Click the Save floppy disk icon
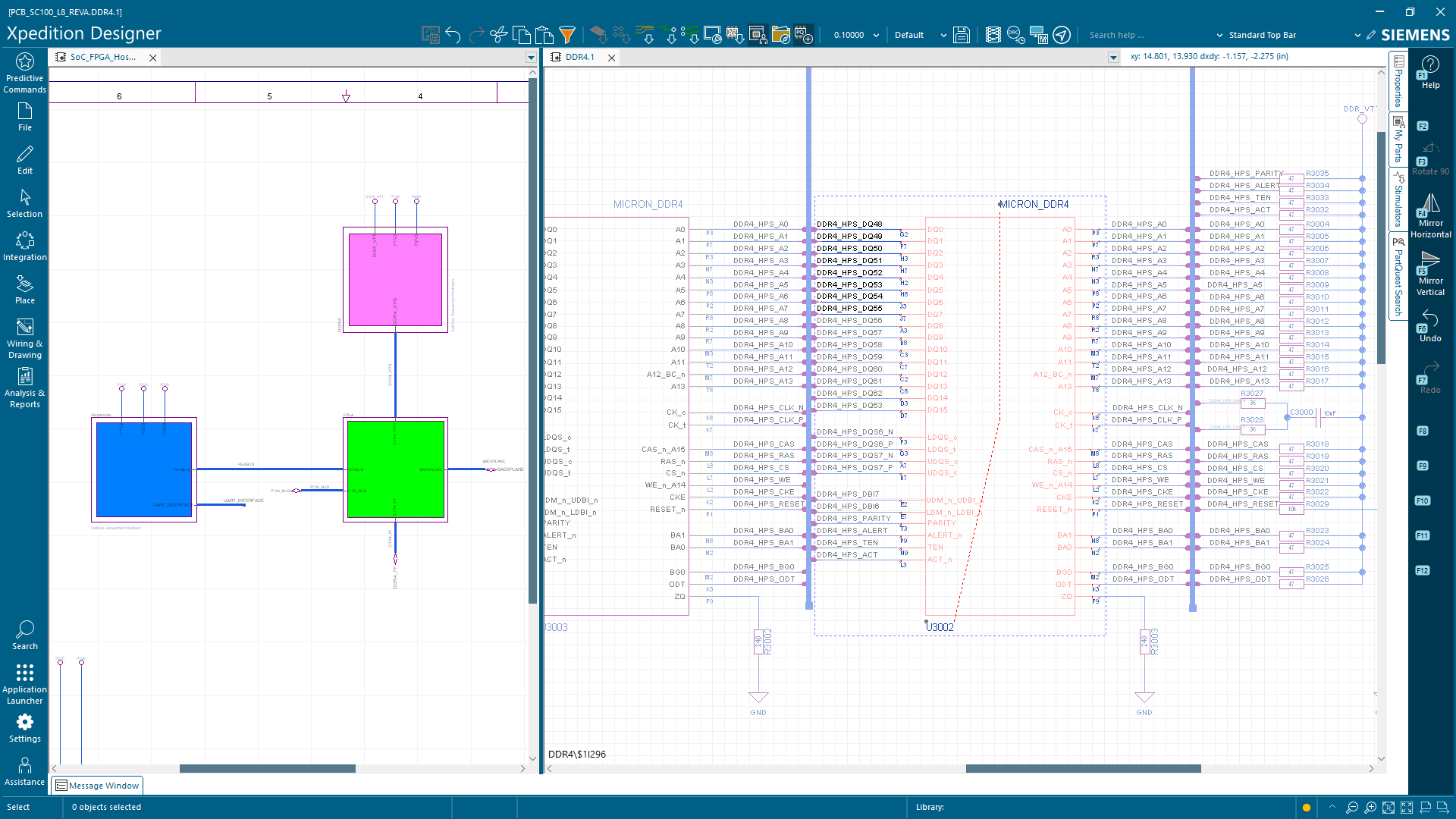 pos(961,35)
